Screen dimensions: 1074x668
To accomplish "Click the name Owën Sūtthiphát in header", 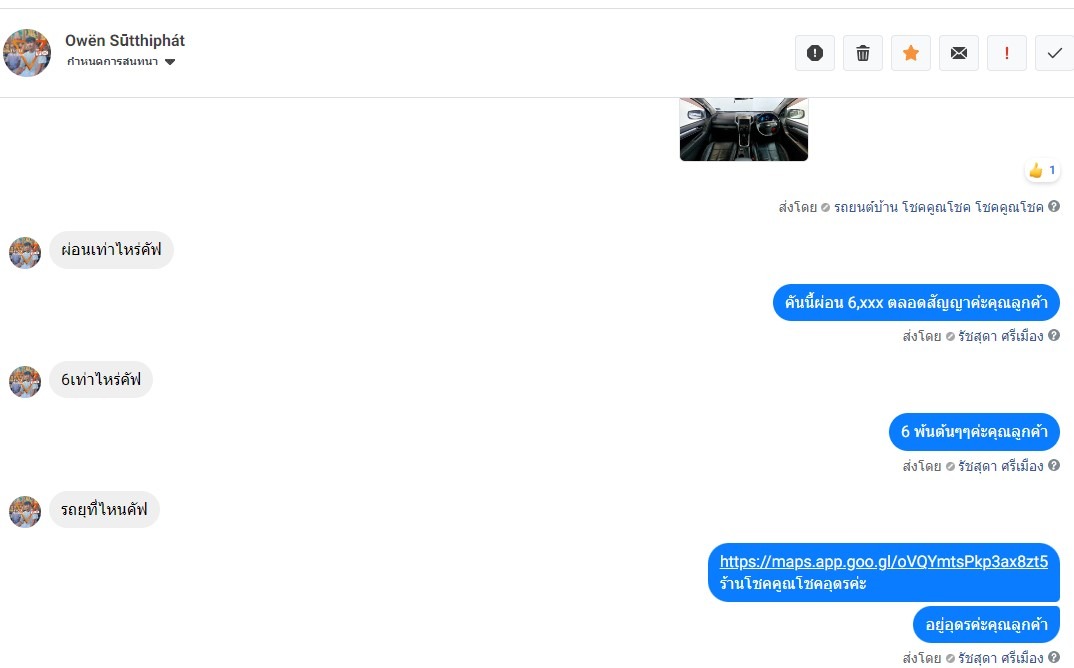I will (125, 40).
